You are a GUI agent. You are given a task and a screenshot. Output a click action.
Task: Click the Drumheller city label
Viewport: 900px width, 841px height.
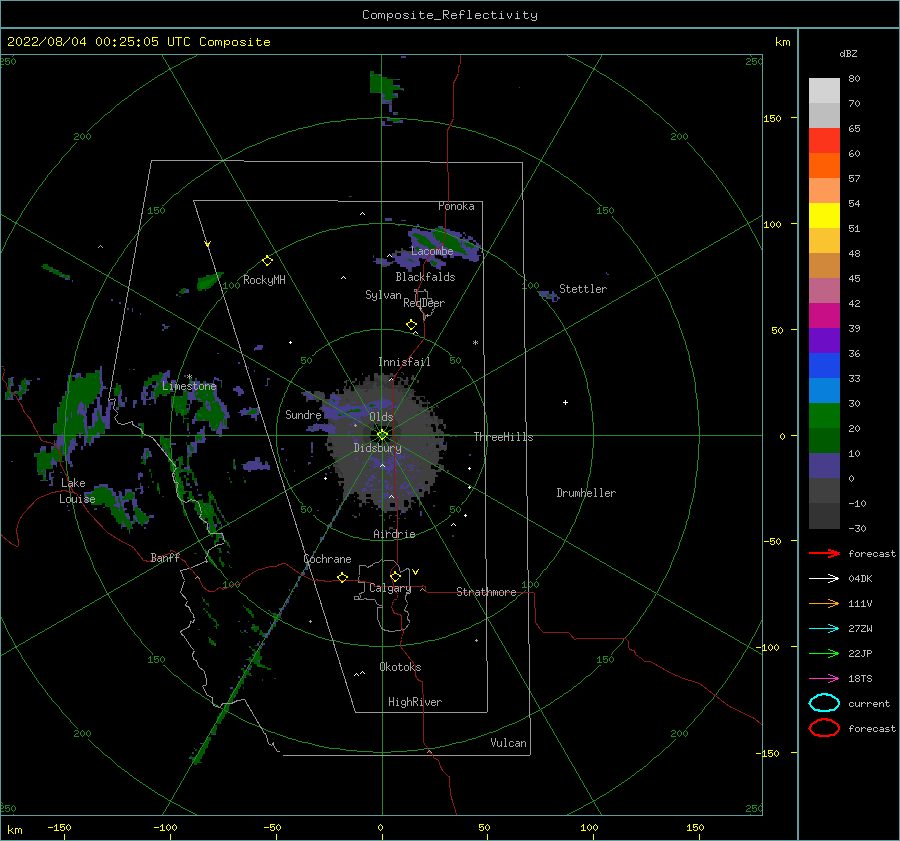586,493
